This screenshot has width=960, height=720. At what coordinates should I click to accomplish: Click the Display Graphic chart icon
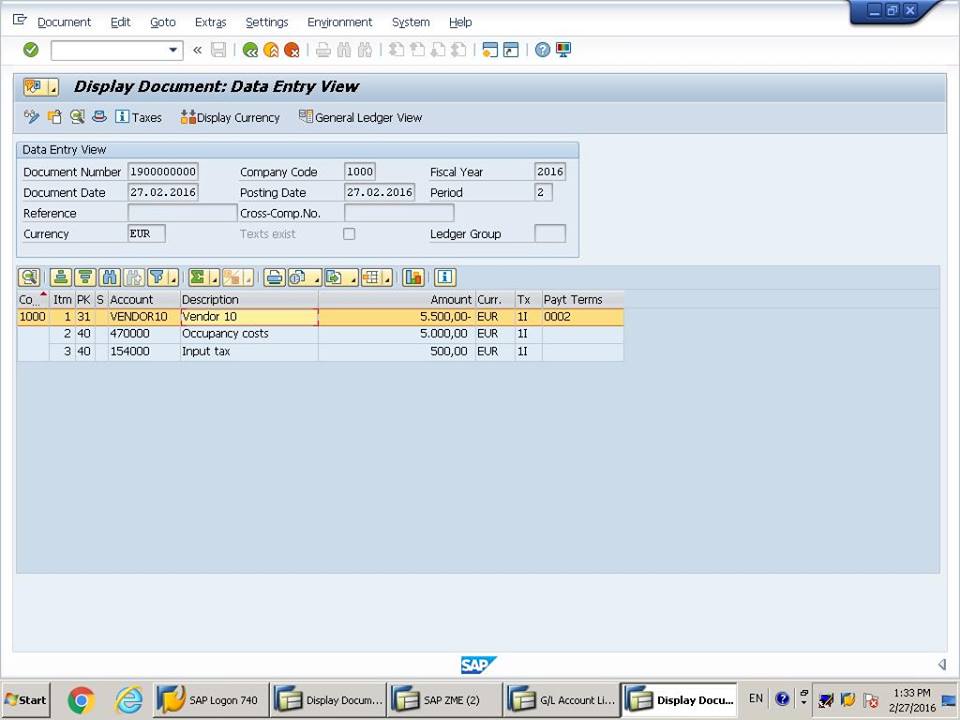click(x=414, y=277)
